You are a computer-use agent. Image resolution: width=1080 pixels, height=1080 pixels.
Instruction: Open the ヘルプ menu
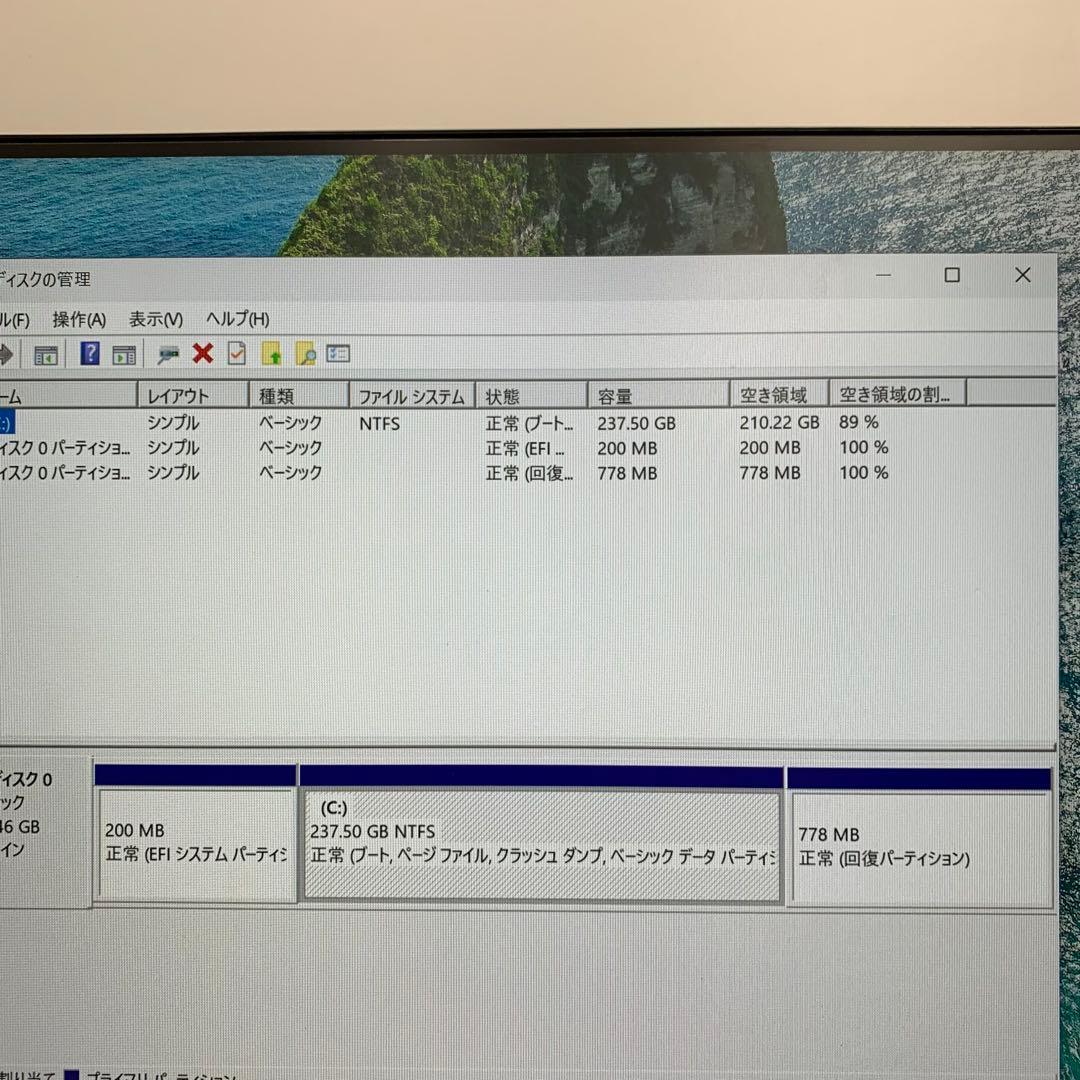click(x=235, y=319)
